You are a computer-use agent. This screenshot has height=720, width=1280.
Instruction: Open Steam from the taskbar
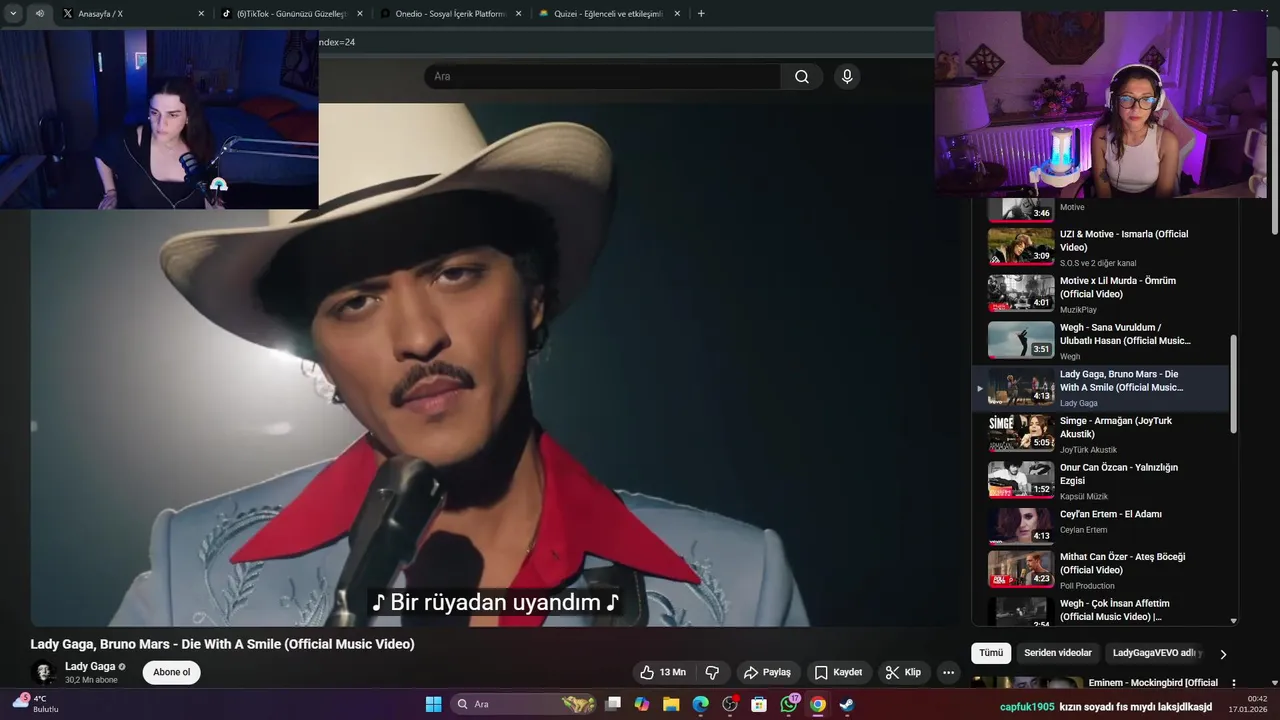pyautogui.click(x=846, y=704)
